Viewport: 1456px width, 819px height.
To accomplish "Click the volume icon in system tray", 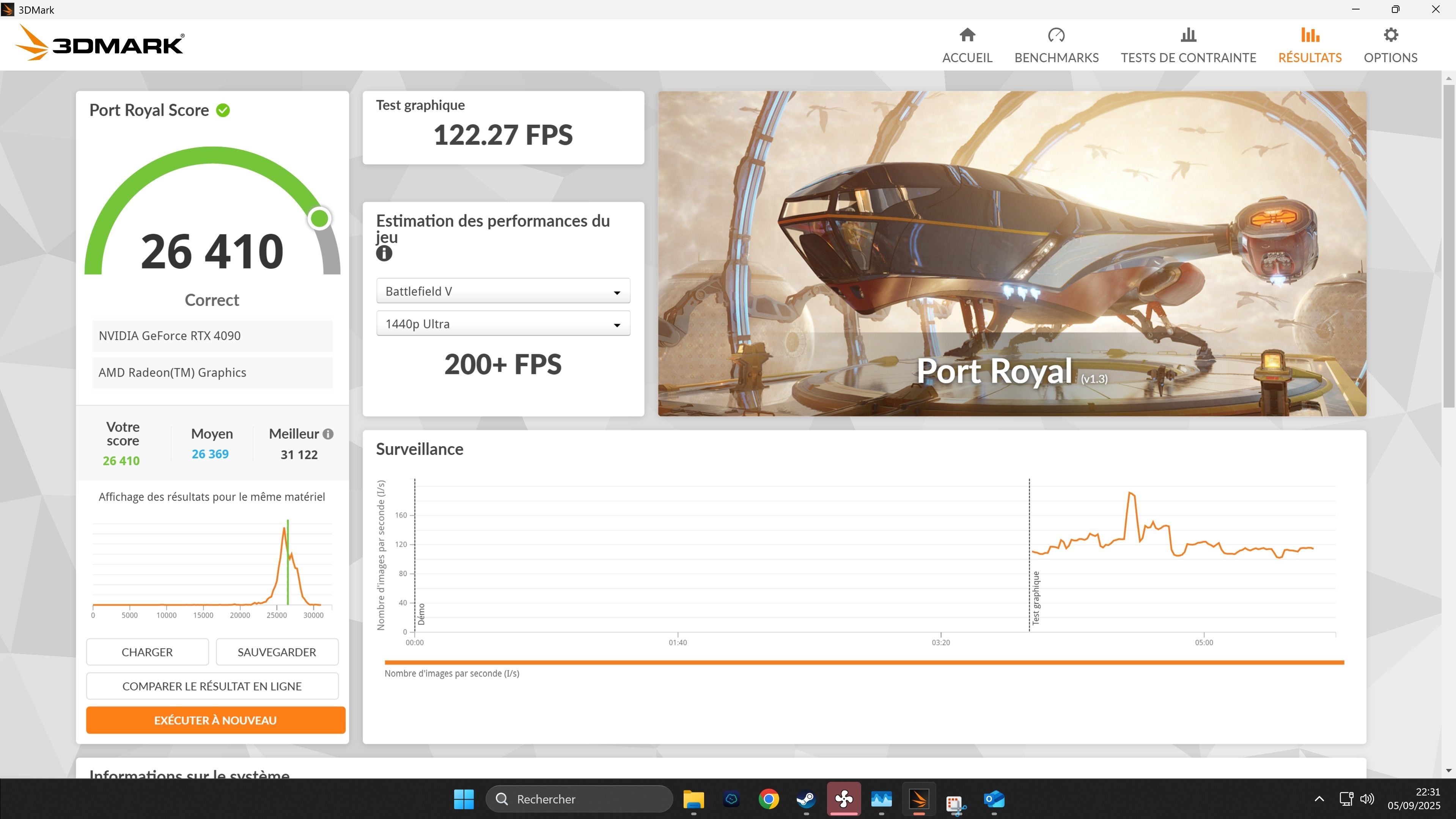I will [1367, 799].
